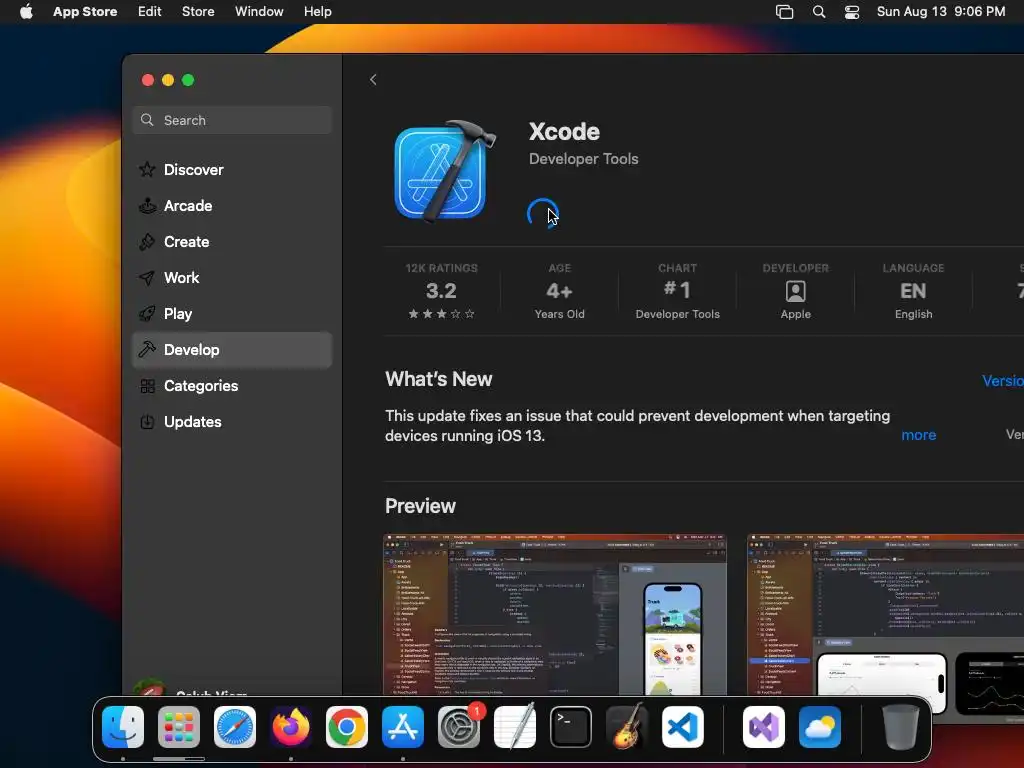Click the Xcode app icon
The height and width of the screenshot is (768, 1024).
click(444, 171)
